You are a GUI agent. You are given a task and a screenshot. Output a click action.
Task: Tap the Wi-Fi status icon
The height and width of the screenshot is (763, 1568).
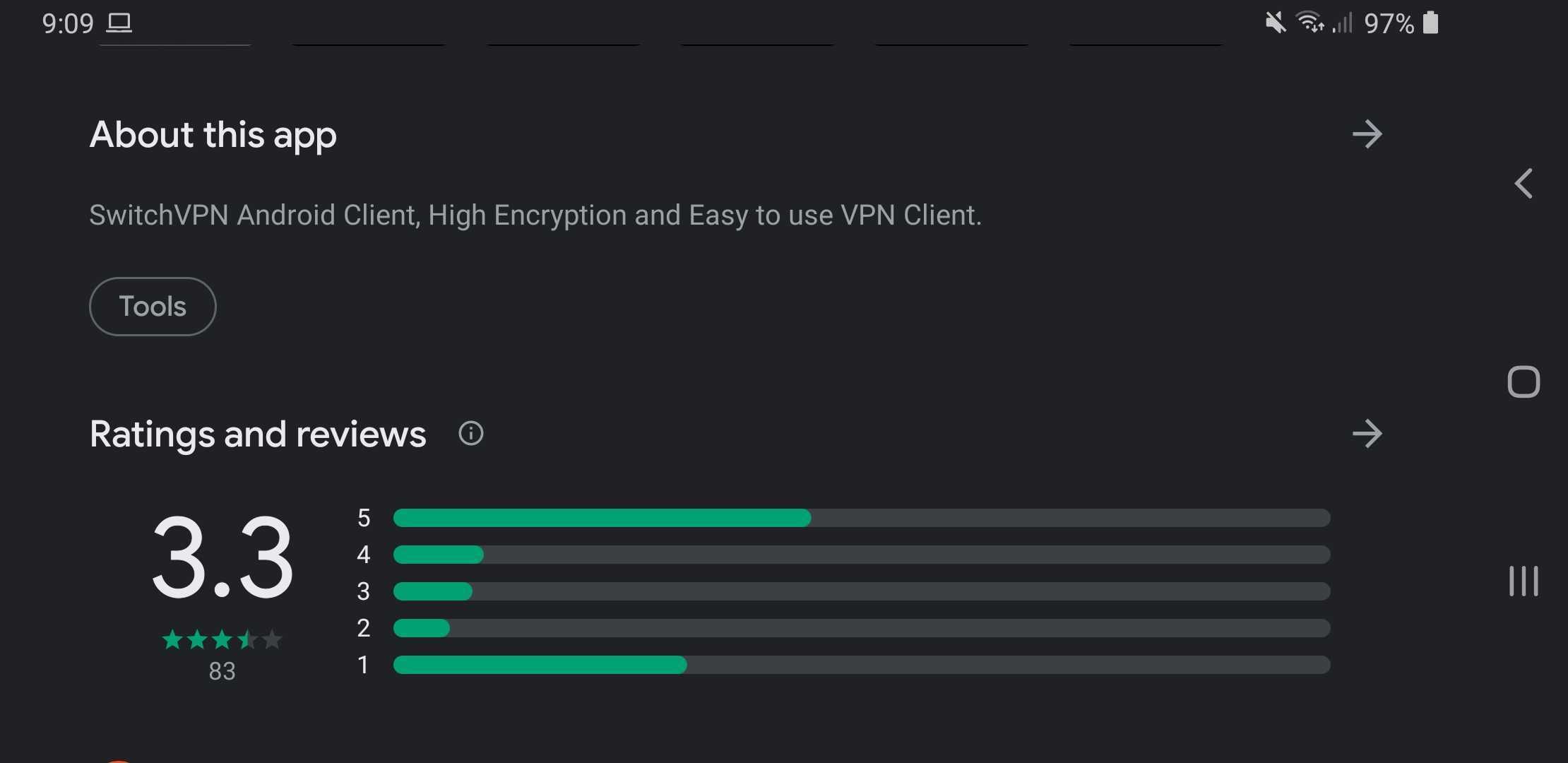pos(1310,23)
